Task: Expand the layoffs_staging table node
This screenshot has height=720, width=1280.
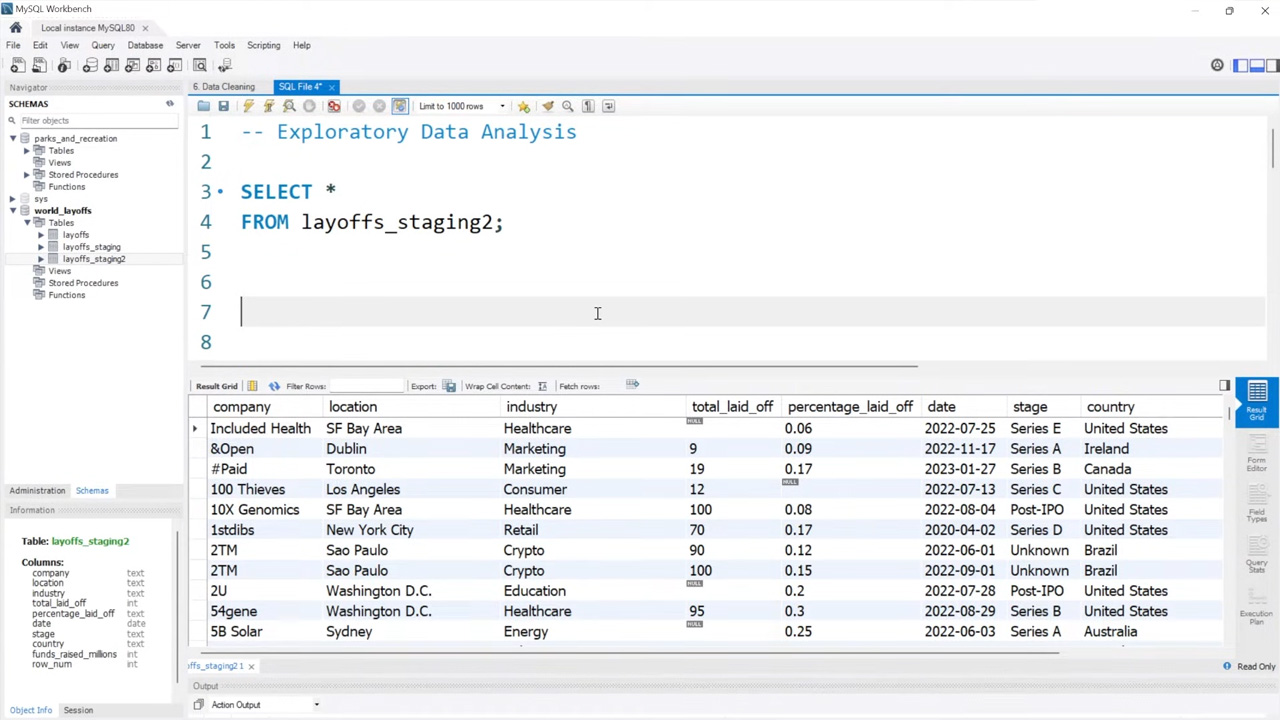Action: [40, 247]
